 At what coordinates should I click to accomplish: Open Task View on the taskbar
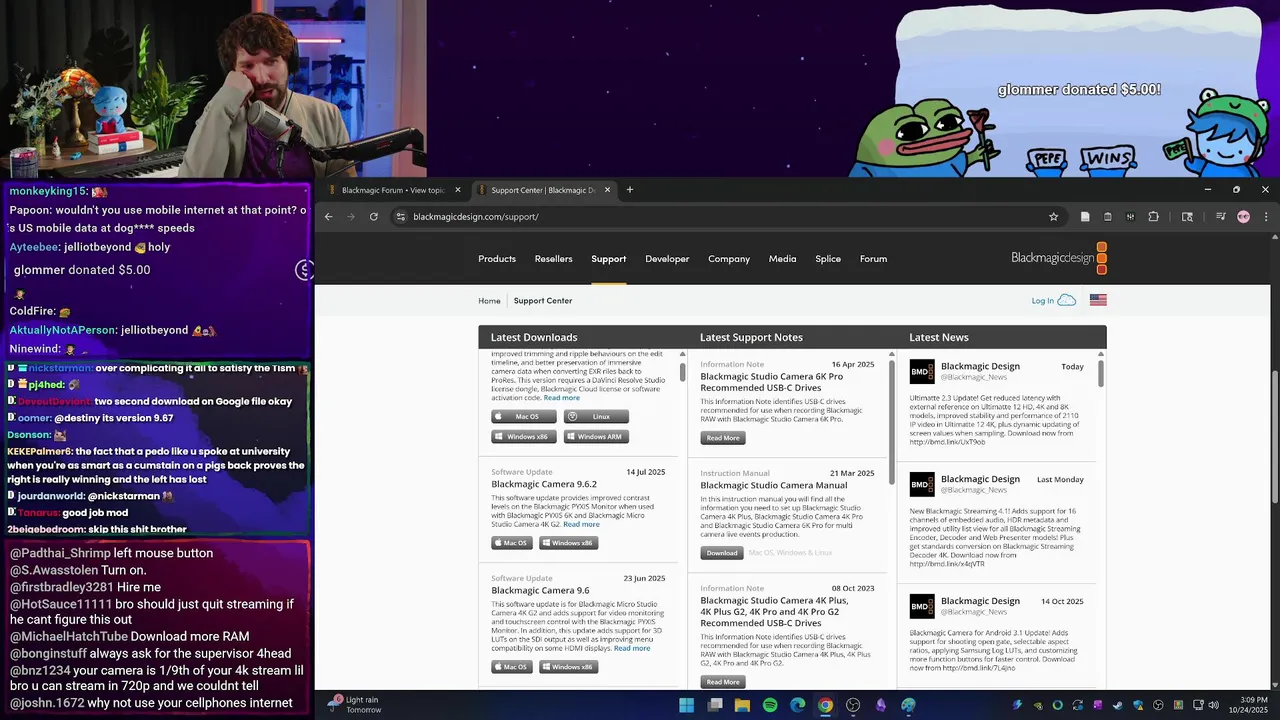715,705
